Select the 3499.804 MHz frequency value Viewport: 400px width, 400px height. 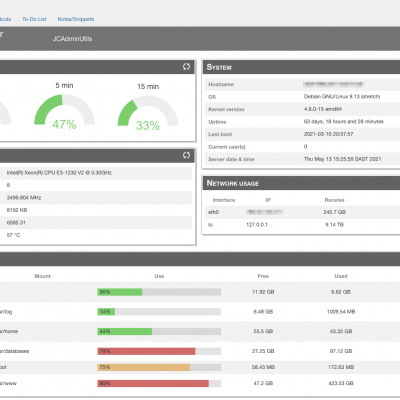click(24, 198)
